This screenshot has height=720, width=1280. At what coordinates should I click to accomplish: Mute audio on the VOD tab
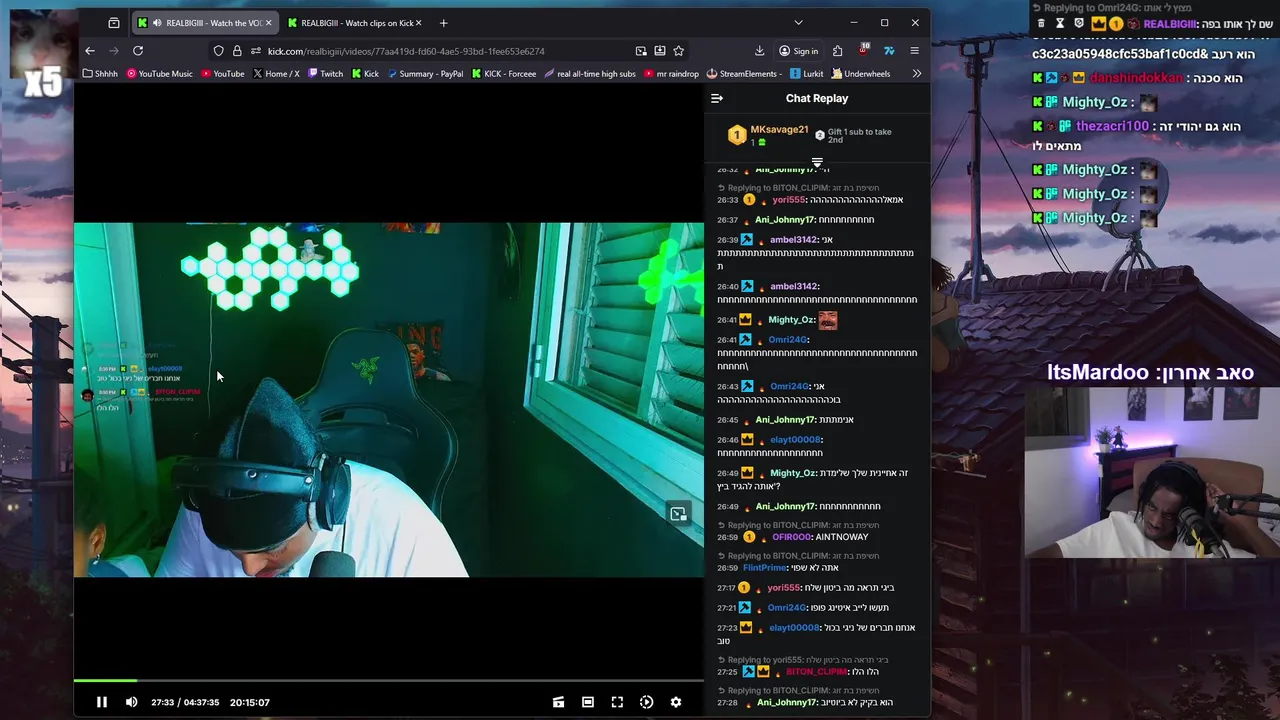[x=157, y=23]
